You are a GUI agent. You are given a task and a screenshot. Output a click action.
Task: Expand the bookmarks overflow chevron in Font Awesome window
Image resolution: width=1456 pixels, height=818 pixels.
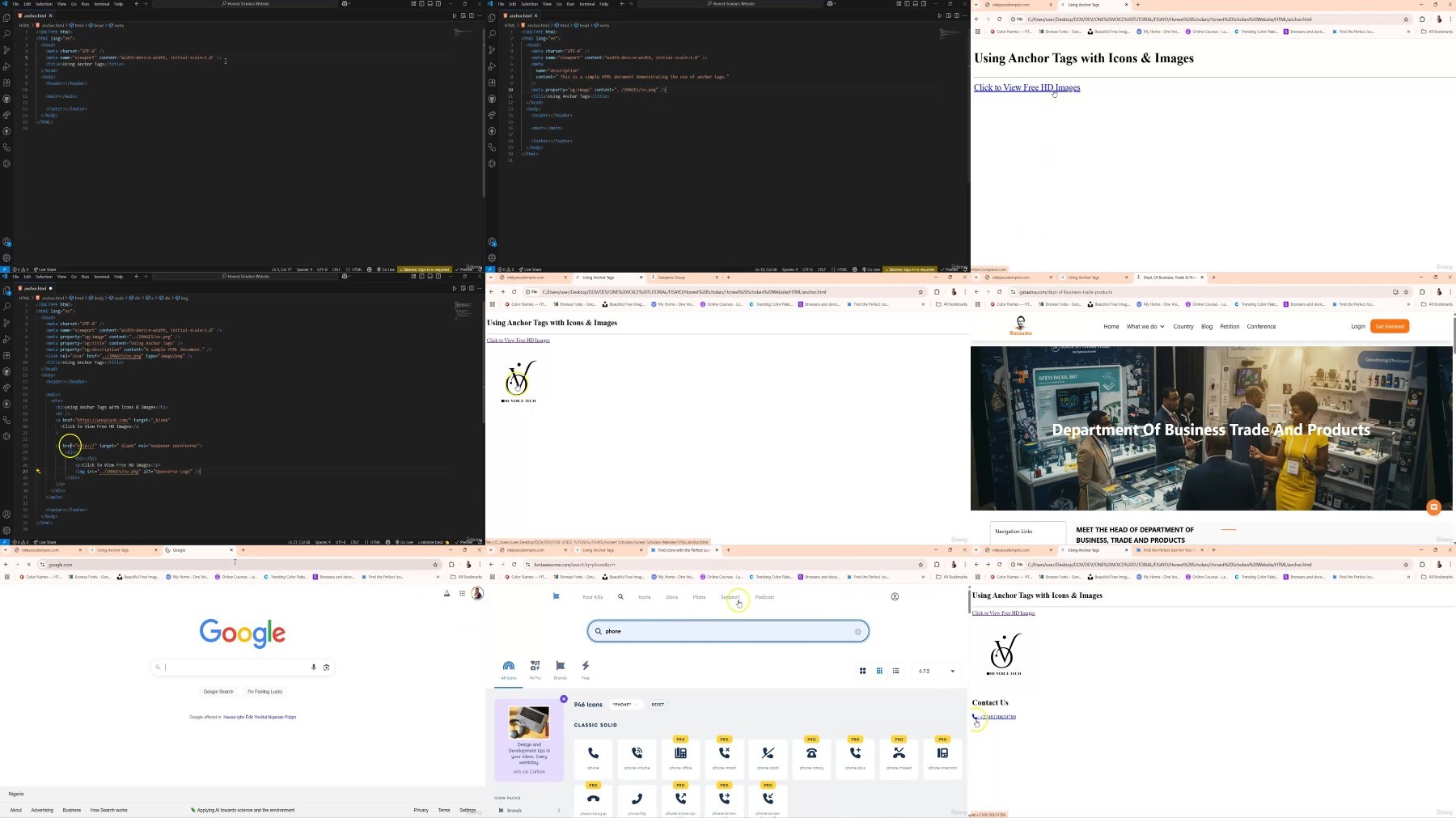coord(923,577)
